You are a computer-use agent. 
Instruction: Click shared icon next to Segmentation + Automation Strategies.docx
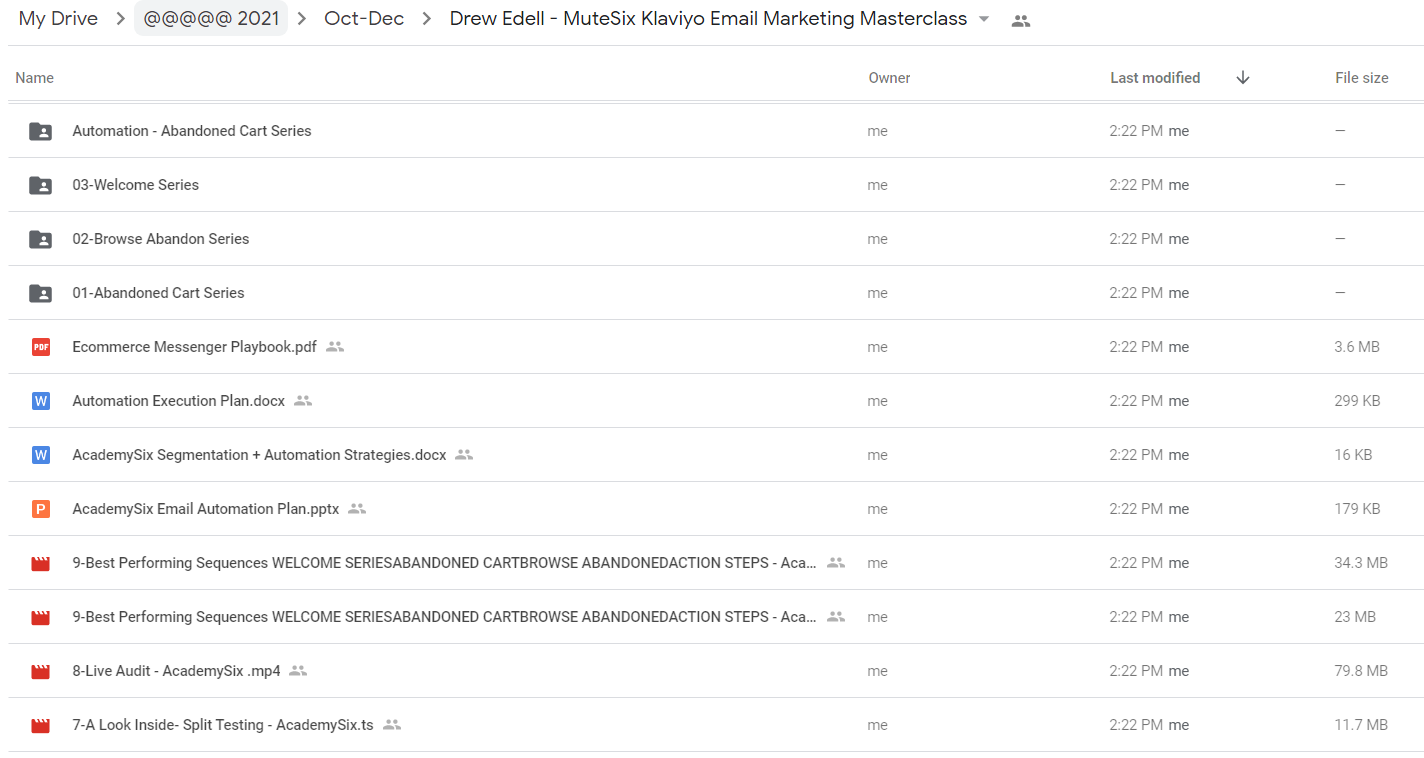coord(464,455)
